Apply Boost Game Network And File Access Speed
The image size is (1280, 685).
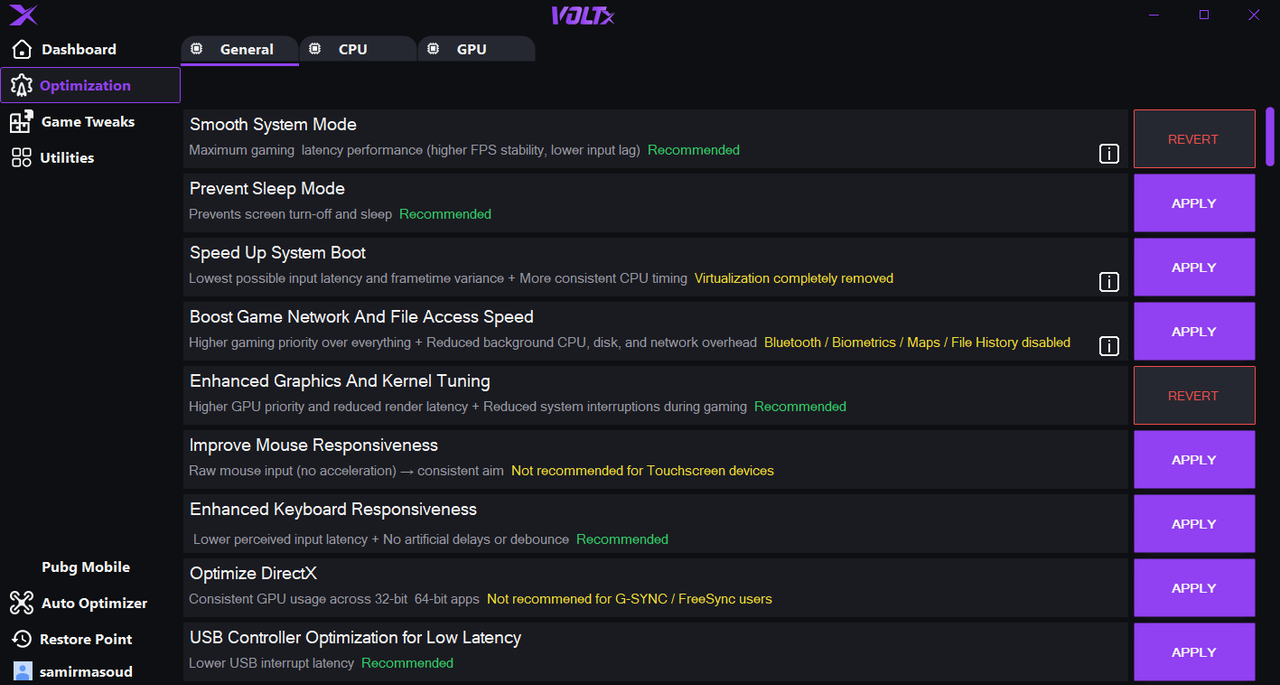1194,331
